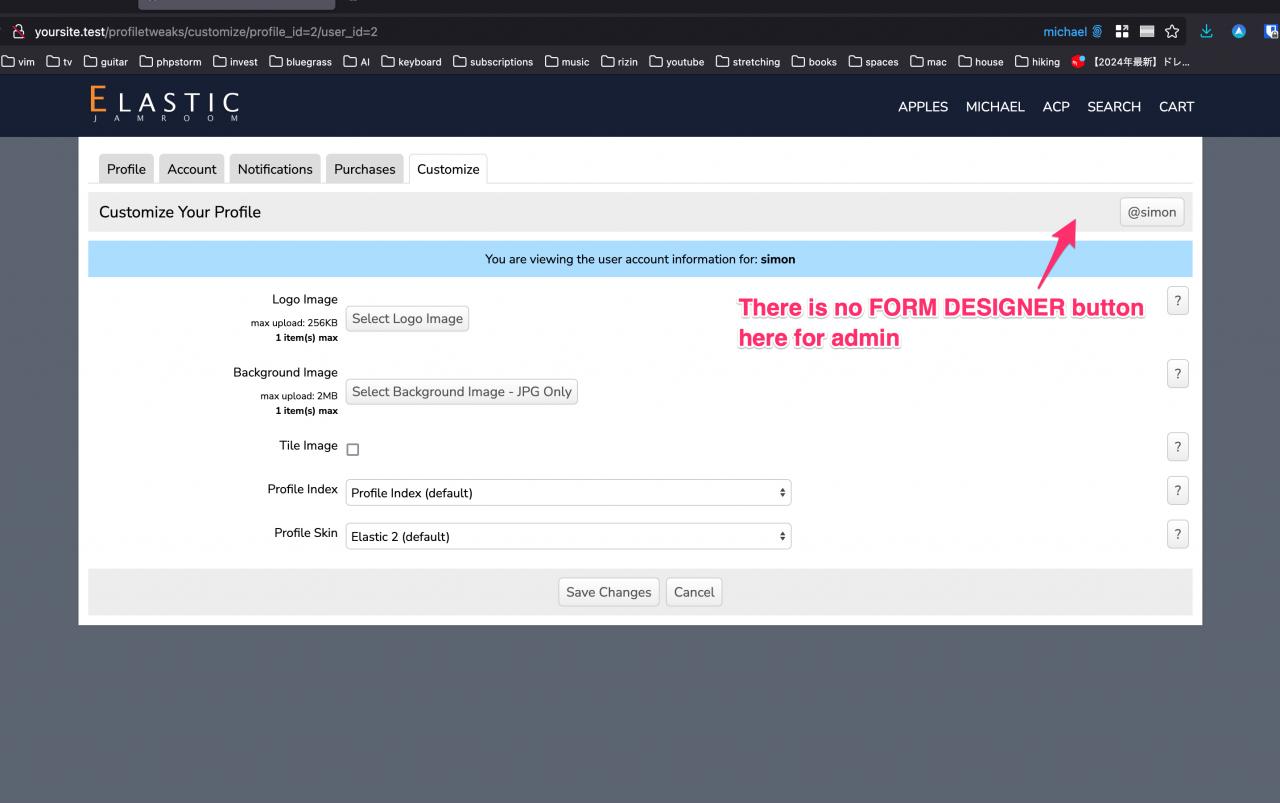Click Select Logo Image button

[407, 319]
